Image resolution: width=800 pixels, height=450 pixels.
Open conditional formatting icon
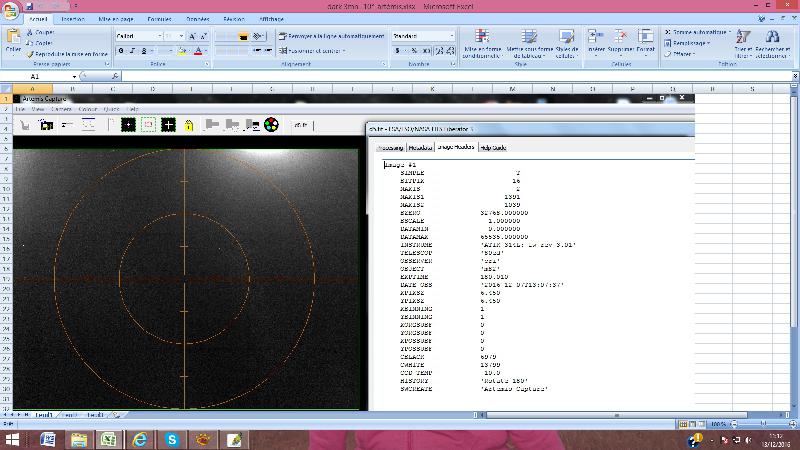click(x=482, y=36)
